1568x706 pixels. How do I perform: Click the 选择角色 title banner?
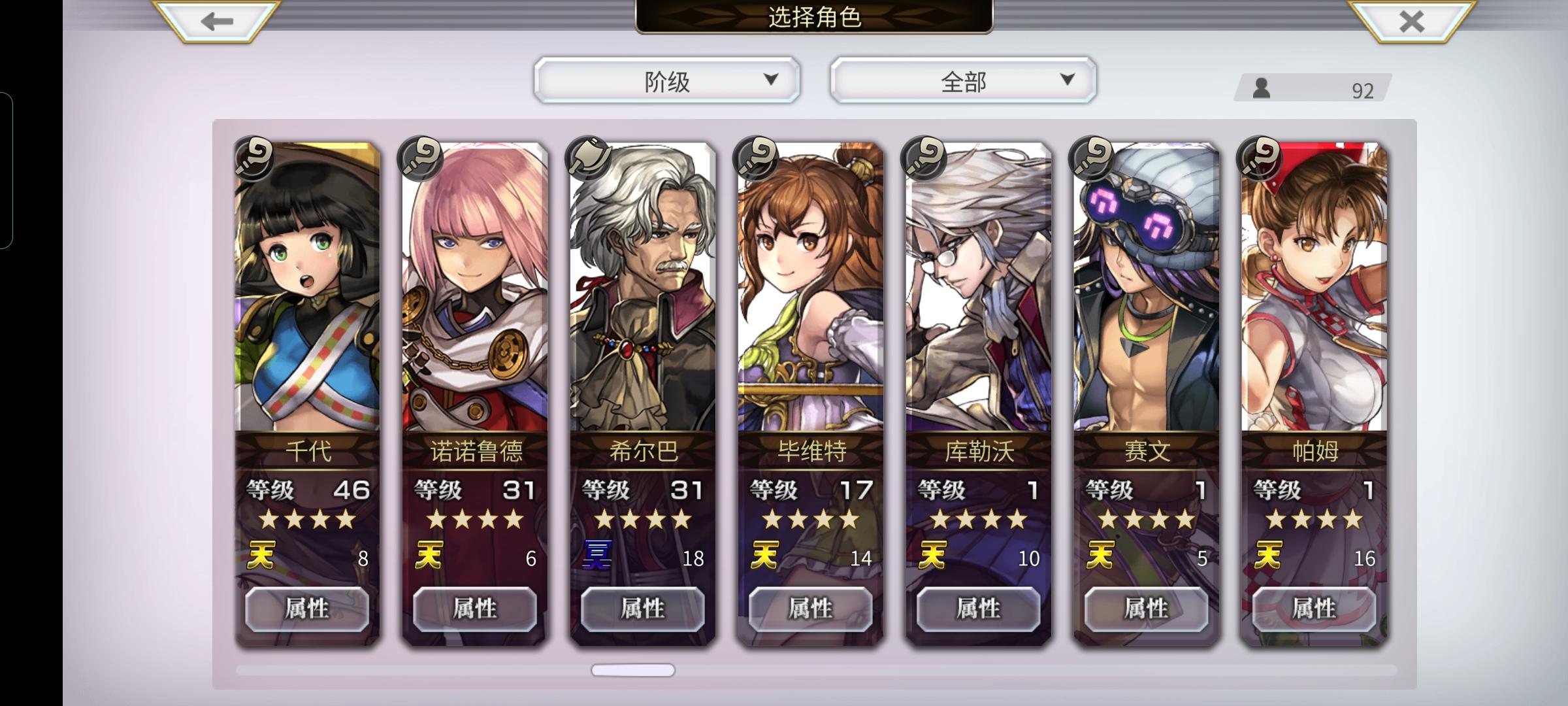[x=814, y=17]
